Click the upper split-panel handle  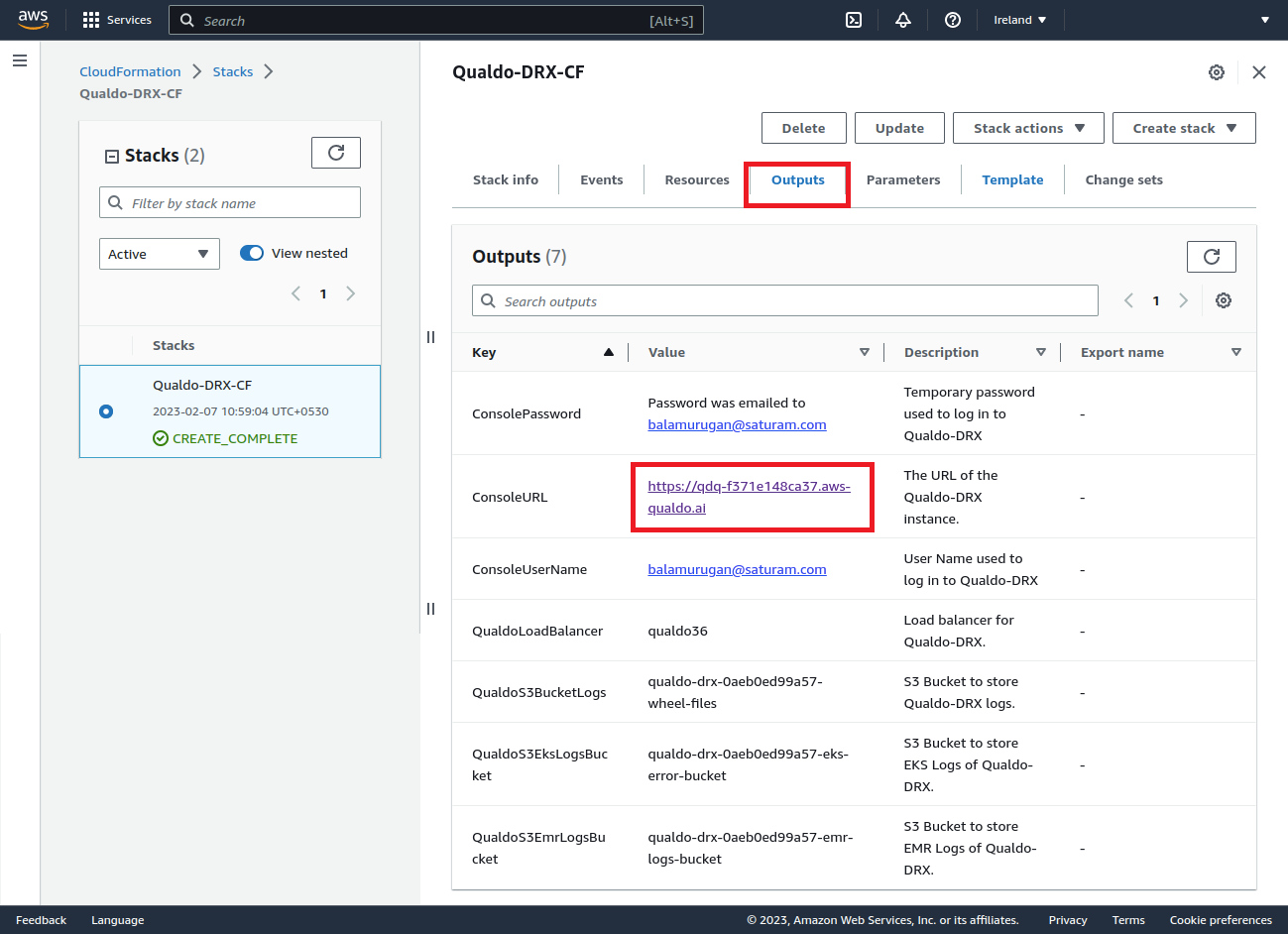[x=430, y=337]
